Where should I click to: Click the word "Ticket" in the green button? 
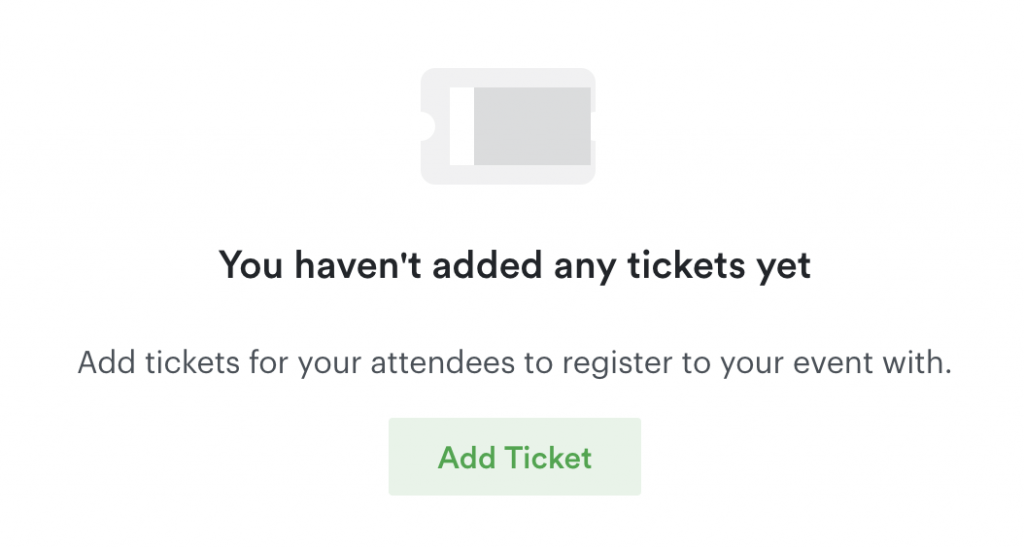(548, 457)
